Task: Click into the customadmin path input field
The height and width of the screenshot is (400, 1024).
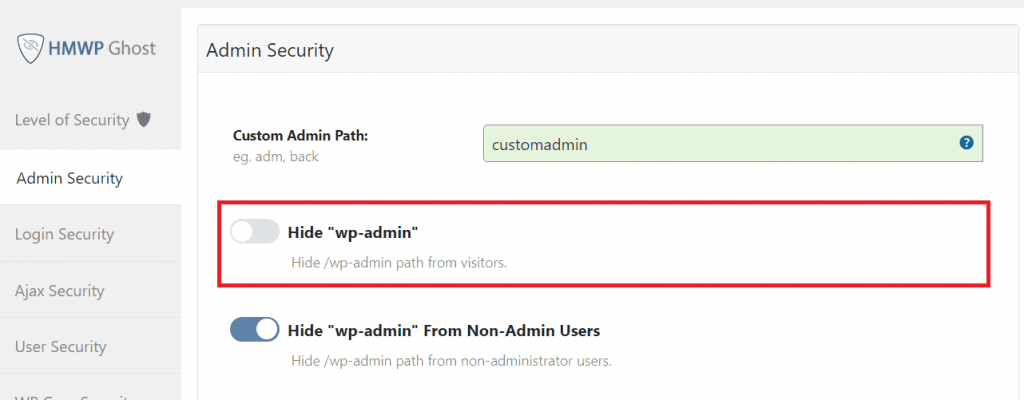Action: click(720, 144)
